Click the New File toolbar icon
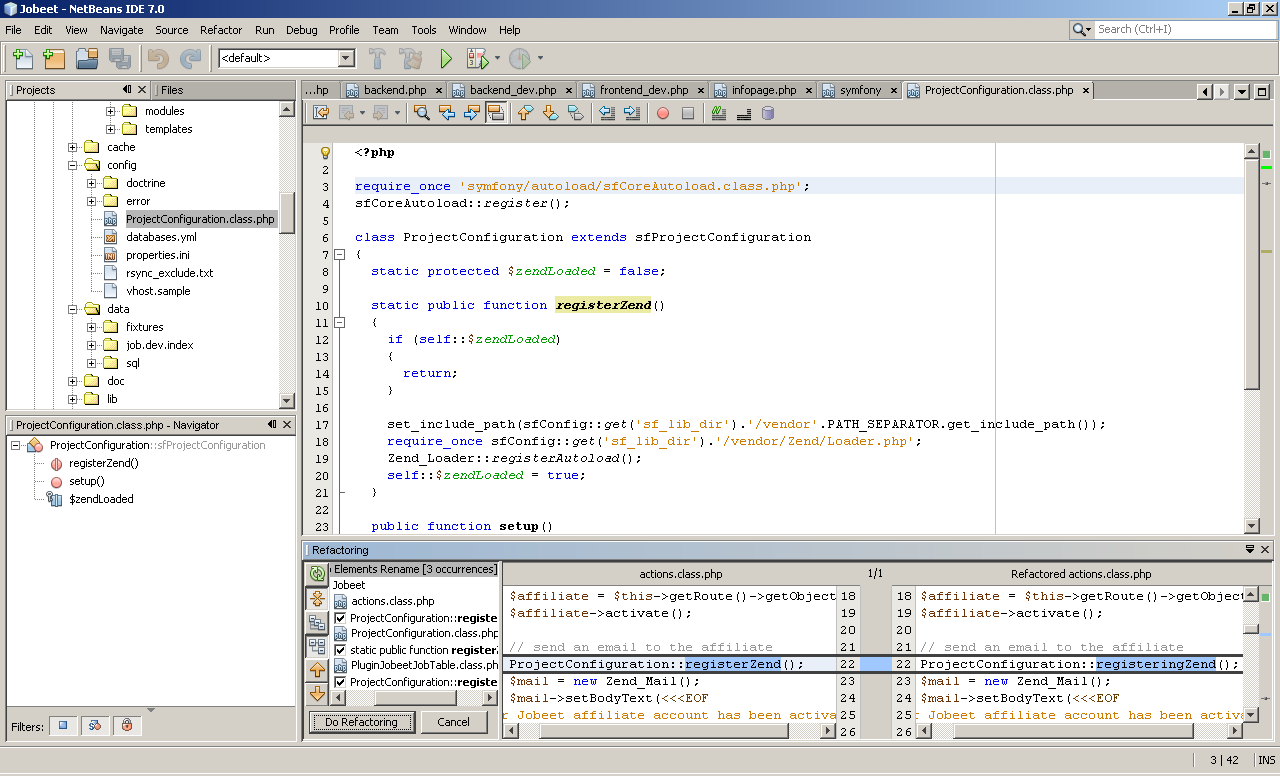This screenshot has height=776, width=1280. [22, 58]
